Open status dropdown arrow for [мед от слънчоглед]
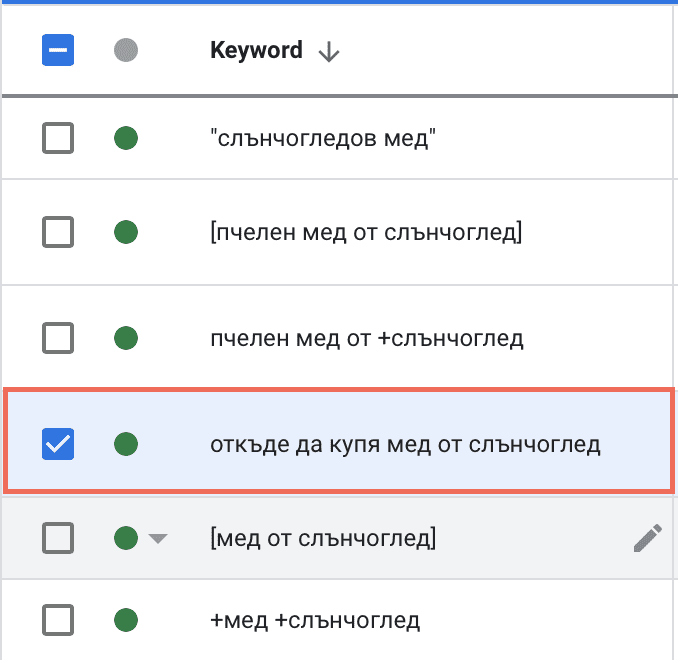 pos(157,540)
